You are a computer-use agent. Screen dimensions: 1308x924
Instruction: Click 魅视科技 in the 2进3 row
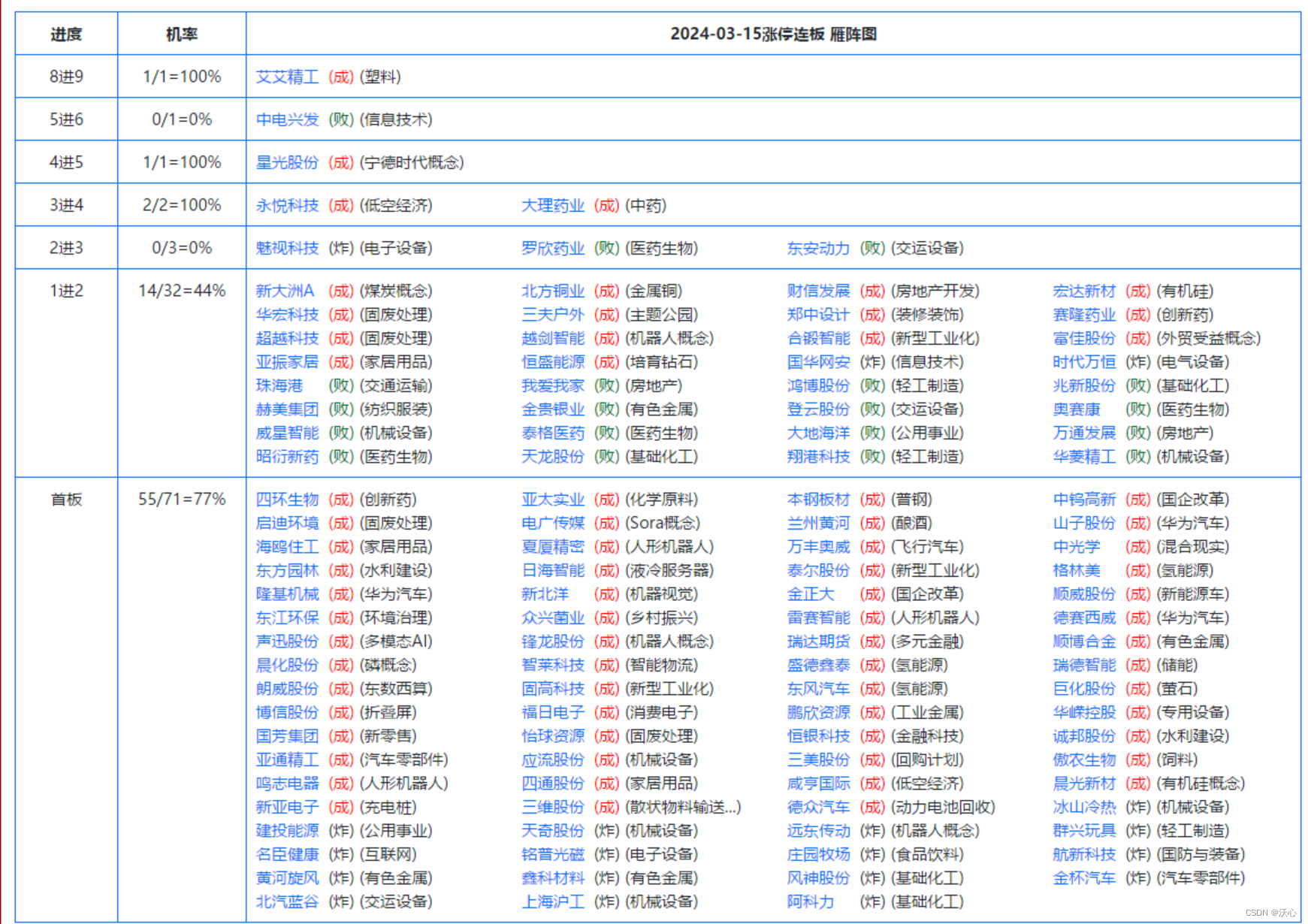[x=287, y=248]
